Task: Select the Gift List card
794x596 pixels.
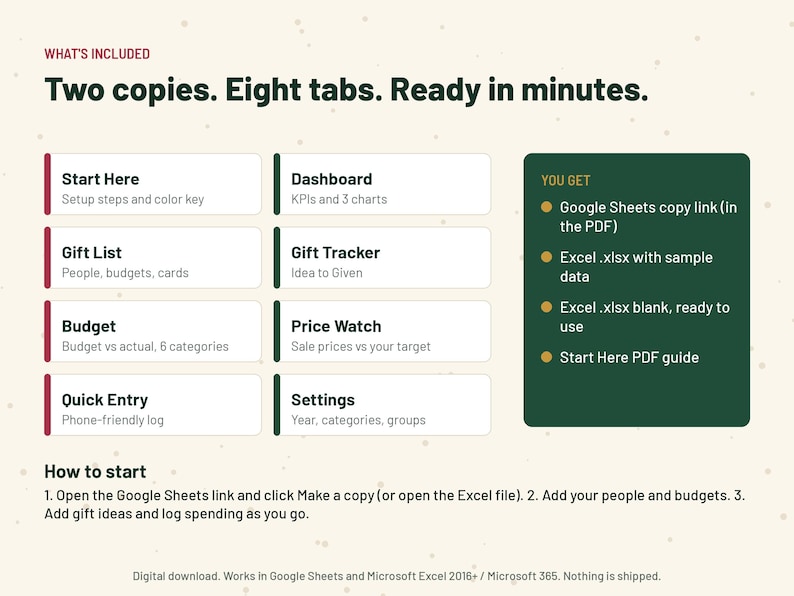Action: point(153,258)
